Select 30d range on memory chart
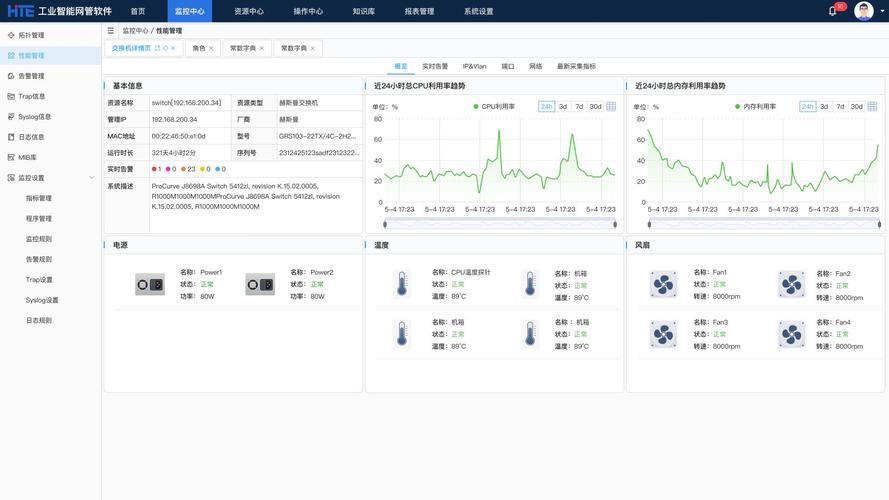889x500 pixels. [x=857, y=107]
